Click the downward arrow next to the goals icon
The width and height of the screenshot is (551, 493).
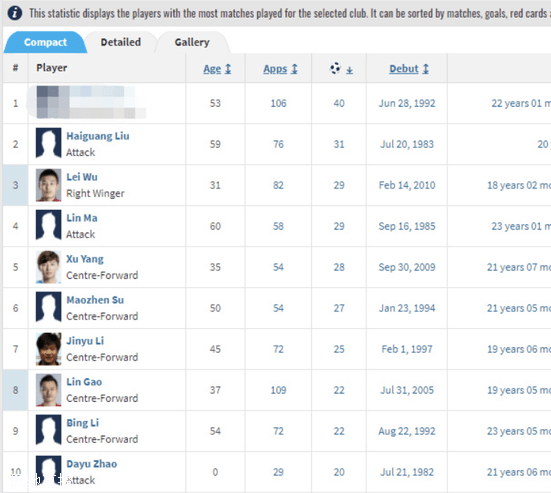click(x=349, y=70)
